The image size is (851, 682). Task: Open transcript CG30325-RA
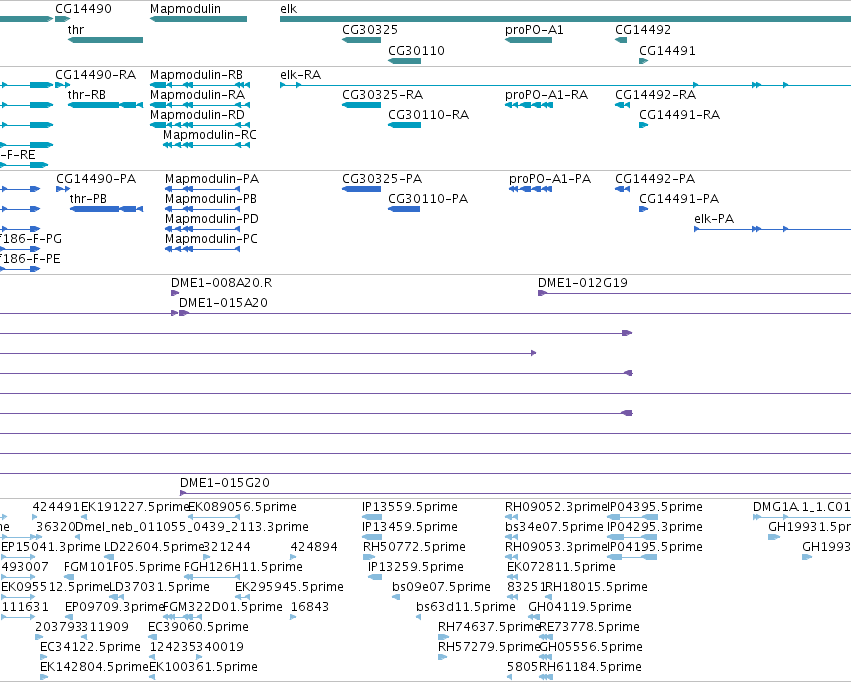click(x=382, y=94)
